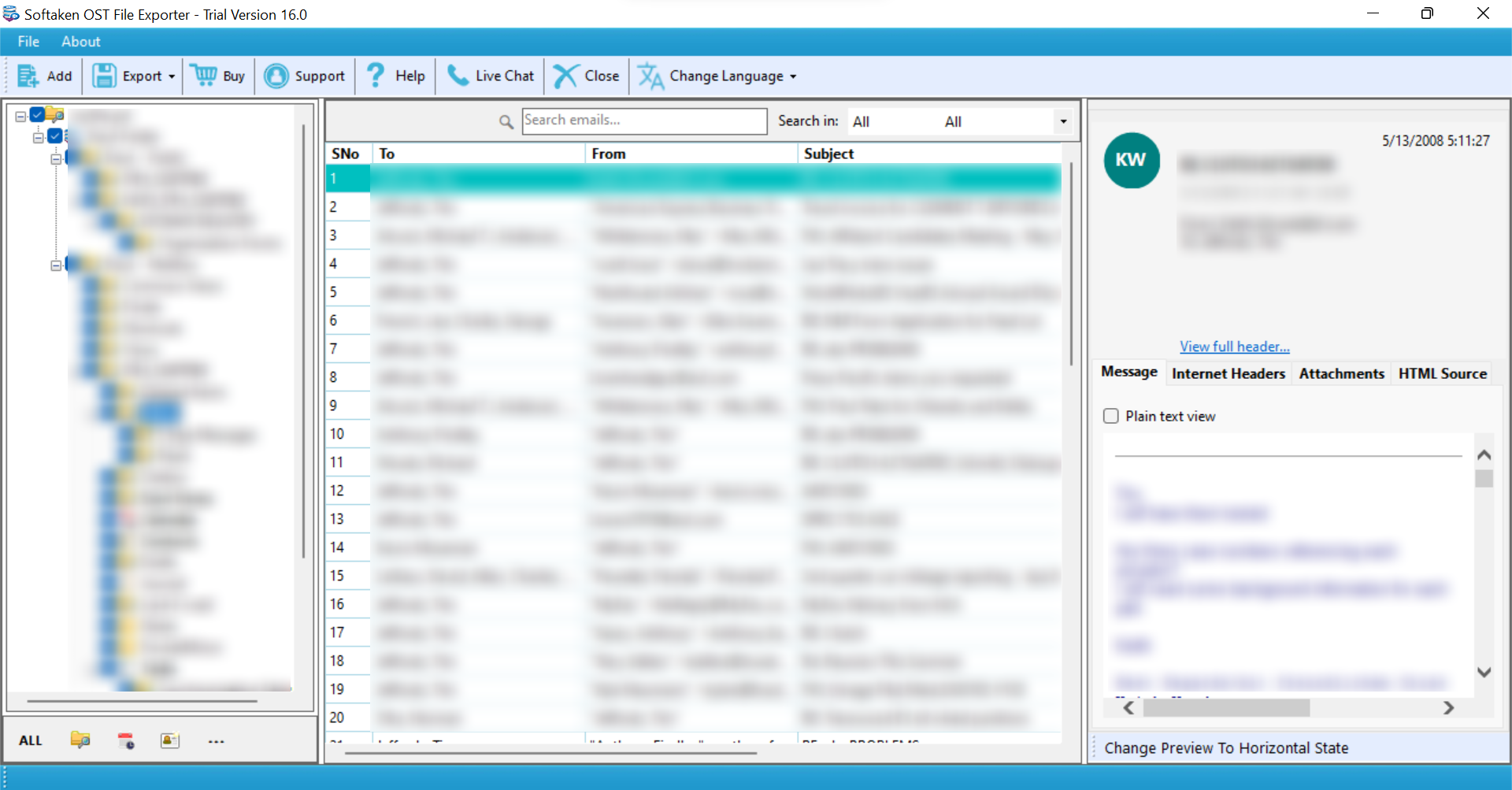
Task: Click the email list vertical scrollbar
Action: tap(1071, 265)
